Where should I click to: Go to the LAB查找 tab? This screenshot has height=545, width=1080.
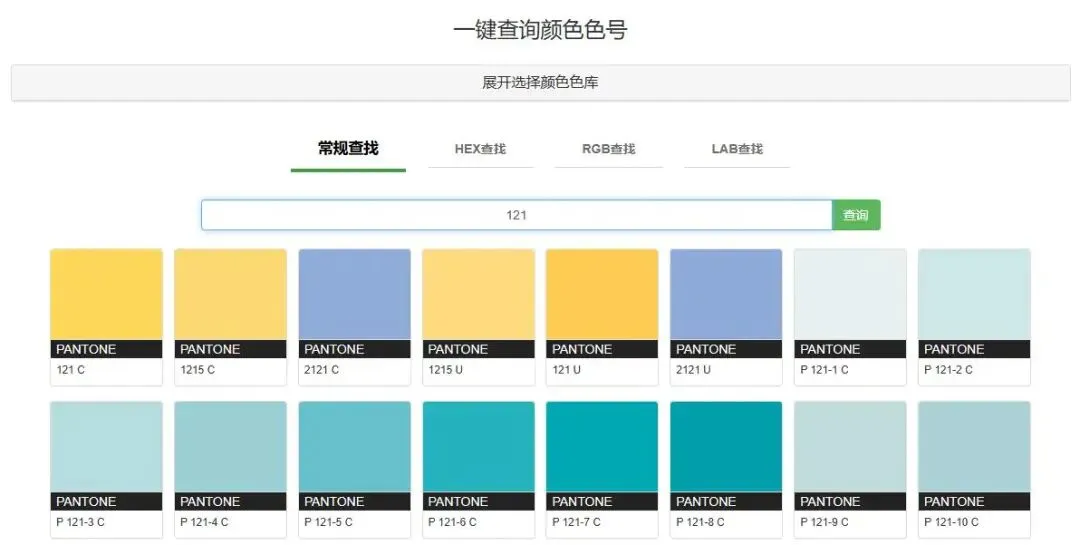point(737,149)
